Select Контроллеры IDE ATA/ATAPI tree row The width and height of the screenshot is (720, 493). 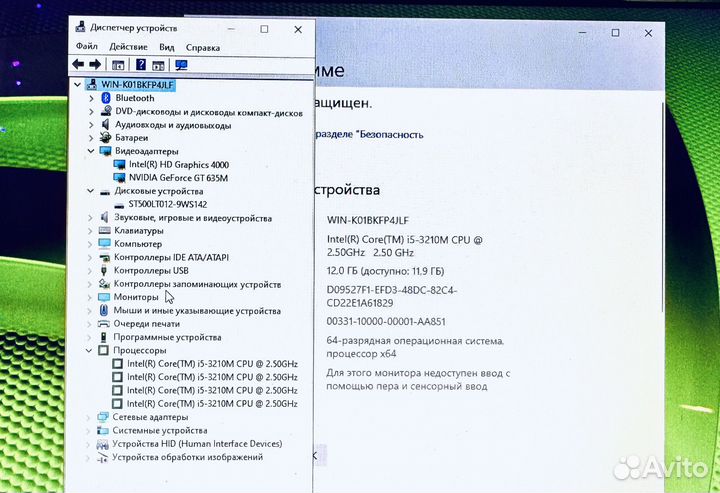coord(171,258)
